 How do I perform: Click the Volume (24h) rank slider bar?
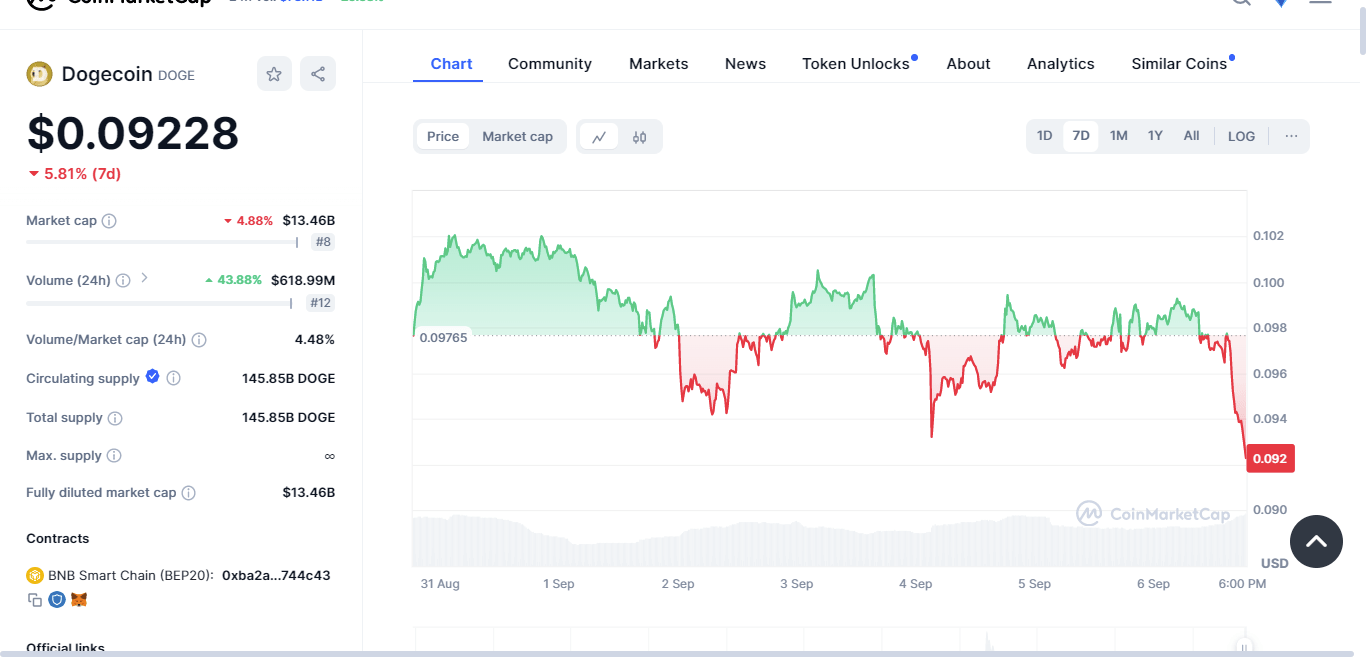(159, 303)
